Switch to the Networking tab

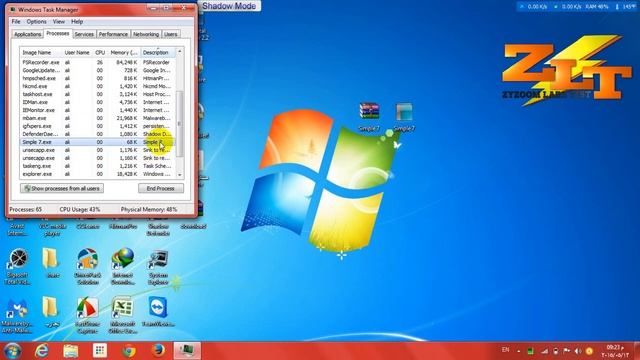pyautogui.click(x=146, y=34)
